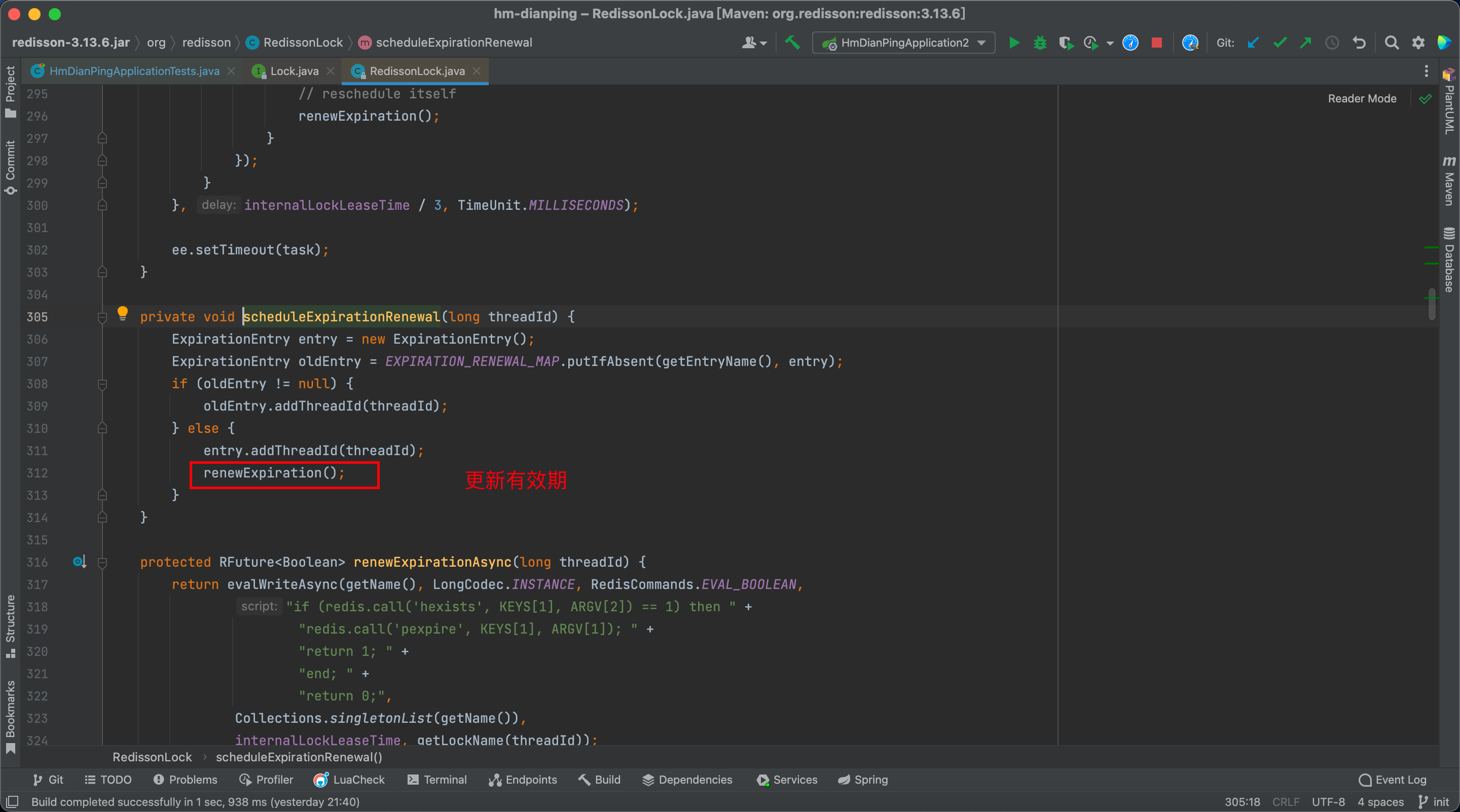Click the bottom RedissonLock breadcrumb

coord(152,757)
